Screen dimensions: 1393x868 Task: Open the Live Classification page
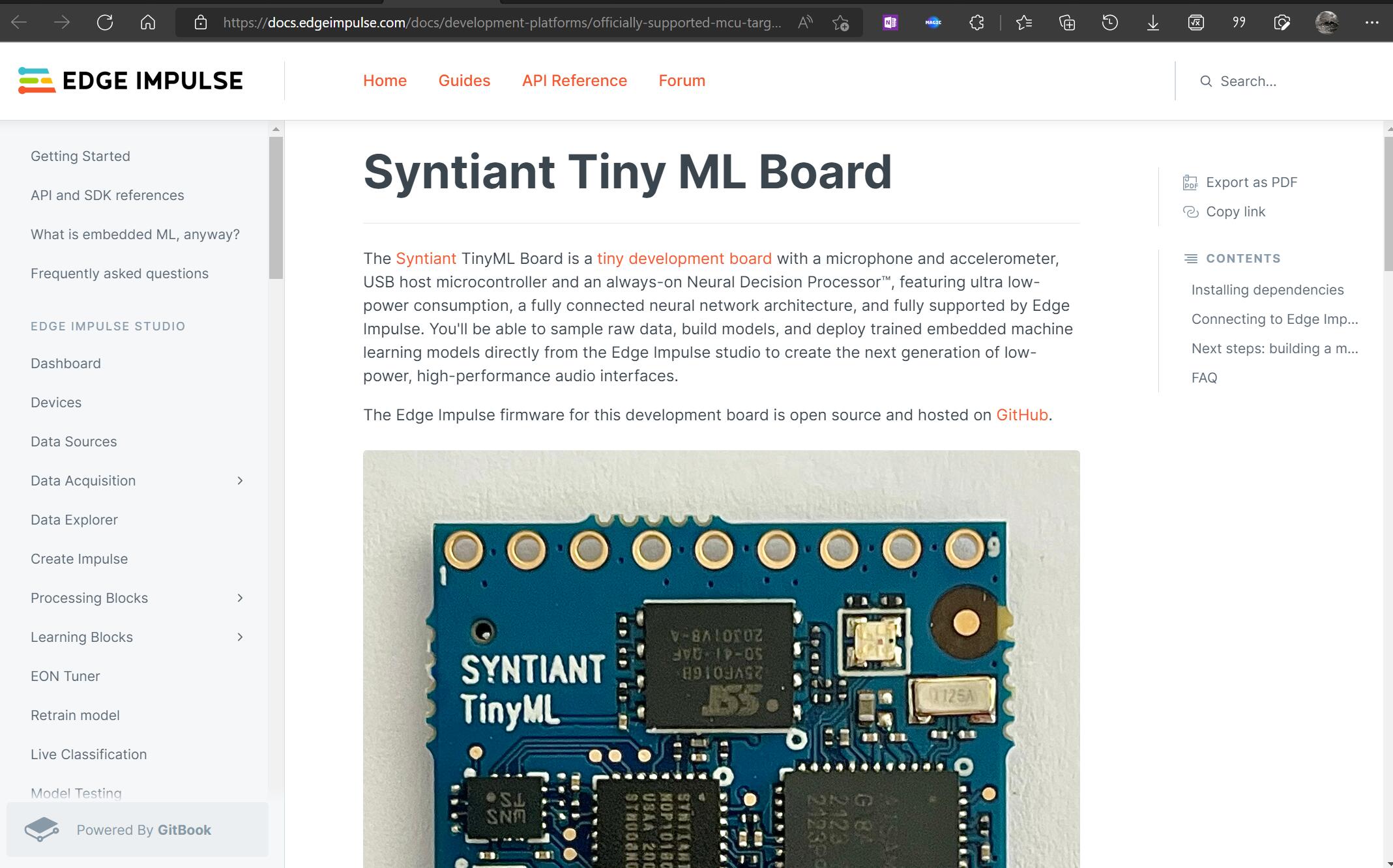point(89,755)
